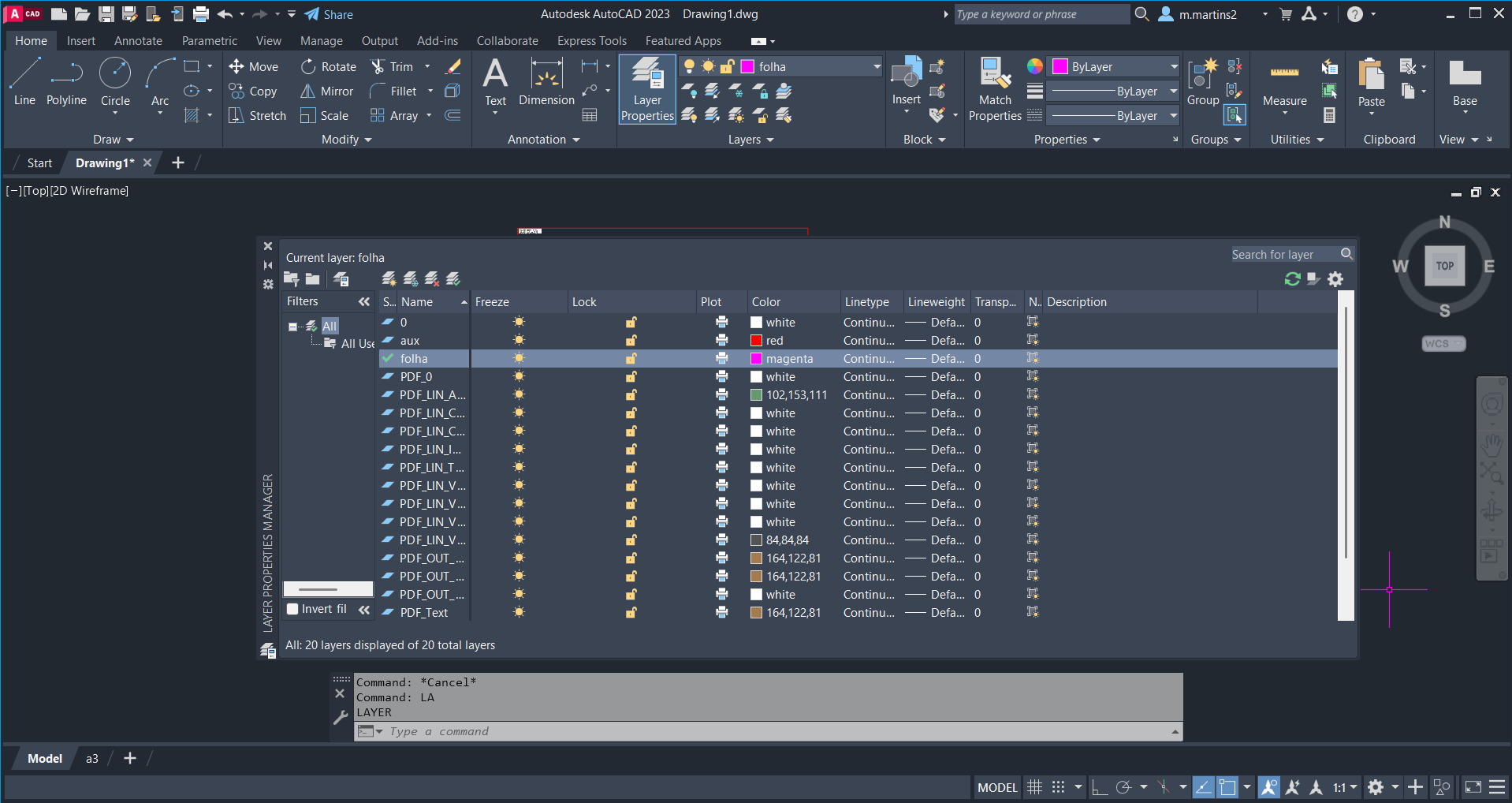Viewport: 1512px width, 803px height.
Task: Click the layer manager settings gear icon
Action: pyautogui.click(x=1335, y=279)
